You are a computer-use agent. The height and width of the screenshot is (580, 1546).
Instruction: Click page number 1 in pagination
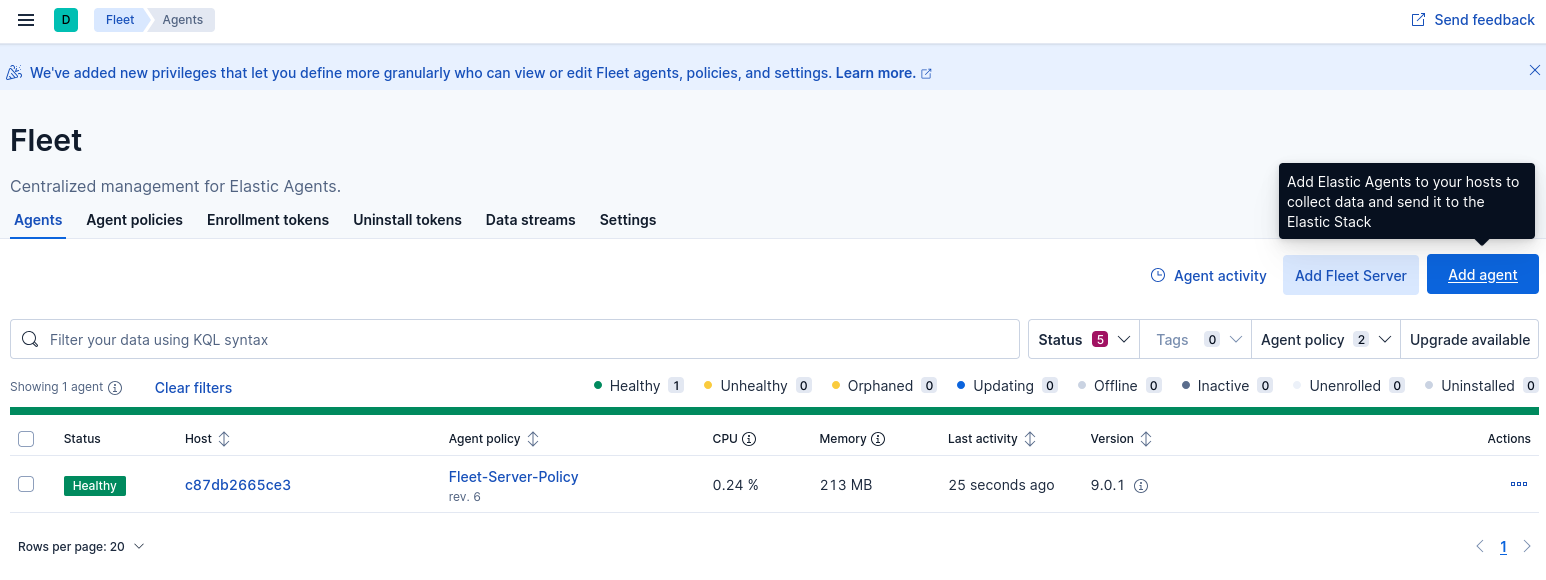1503,547
